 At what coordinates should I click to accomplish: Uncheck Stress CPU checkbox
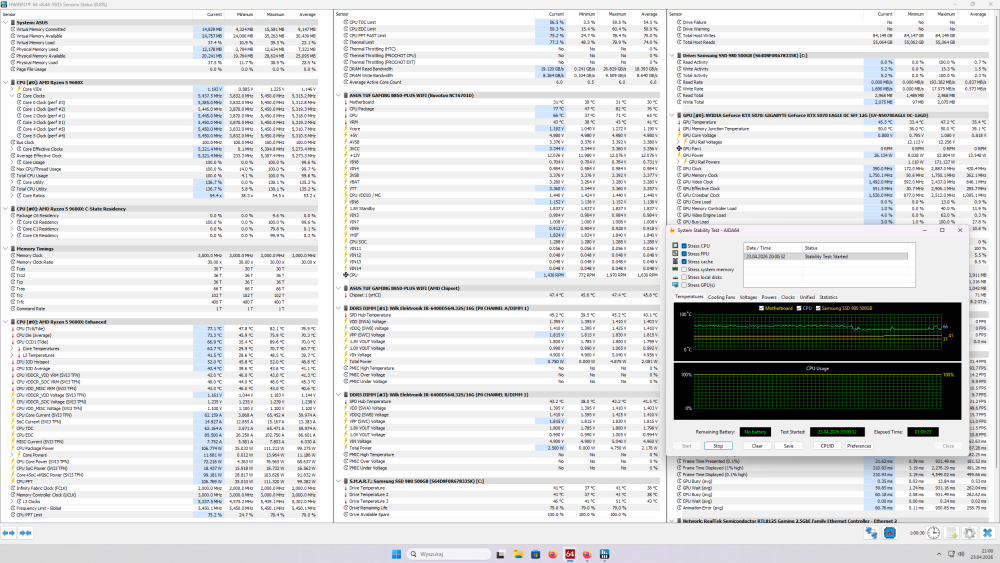684,245
